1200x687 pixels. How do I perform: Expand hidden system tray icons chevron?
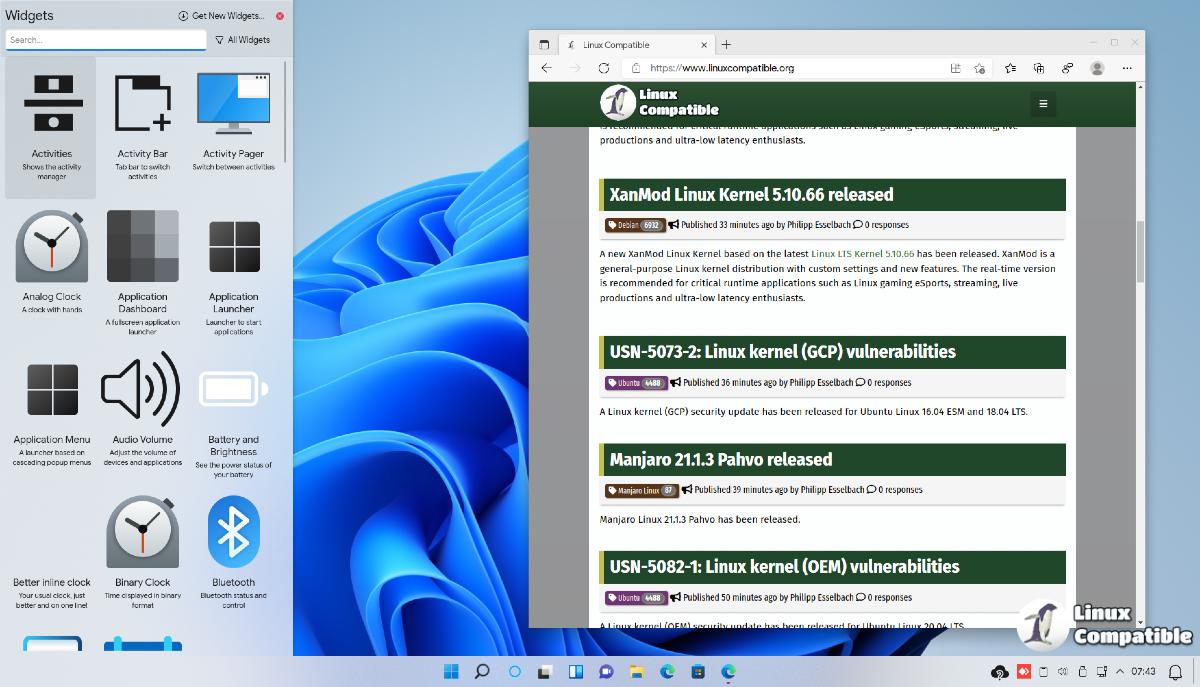click(x=1120, y=670)
